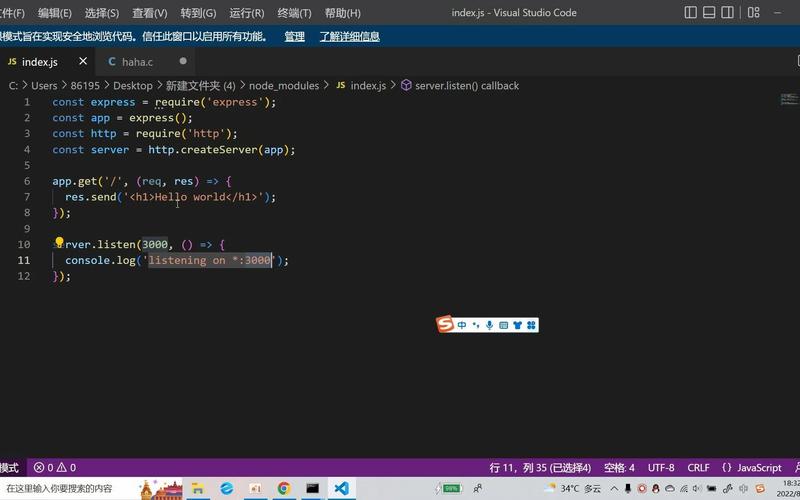The image size is (800, 500).
Task: Click the people icon on the taskbar
Action: point(478,488)
